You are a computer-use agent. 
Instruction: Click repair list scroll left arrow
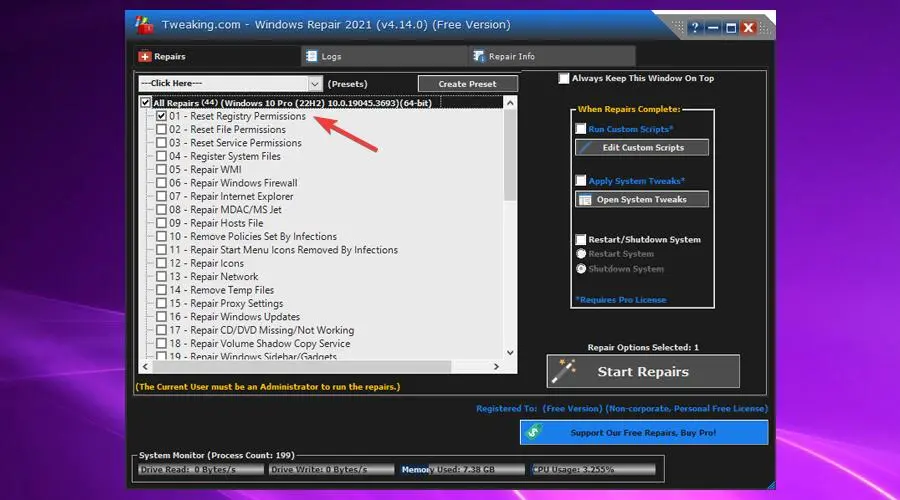[x=145, y=366]
